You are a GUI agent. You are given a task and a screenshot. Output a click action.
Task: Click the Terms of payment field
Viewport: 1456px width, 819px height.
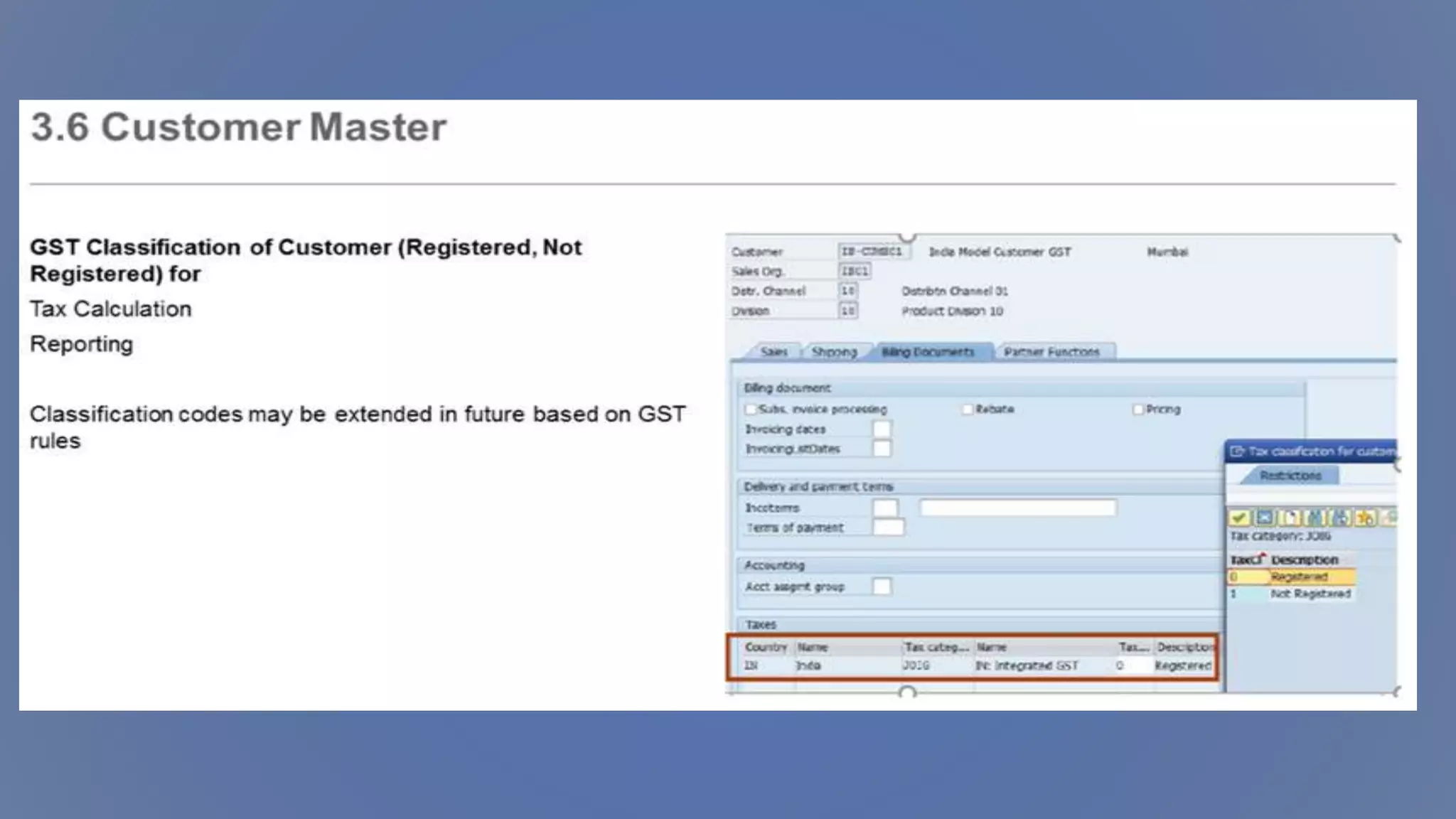pyautogui.click(x=888, y=528)
